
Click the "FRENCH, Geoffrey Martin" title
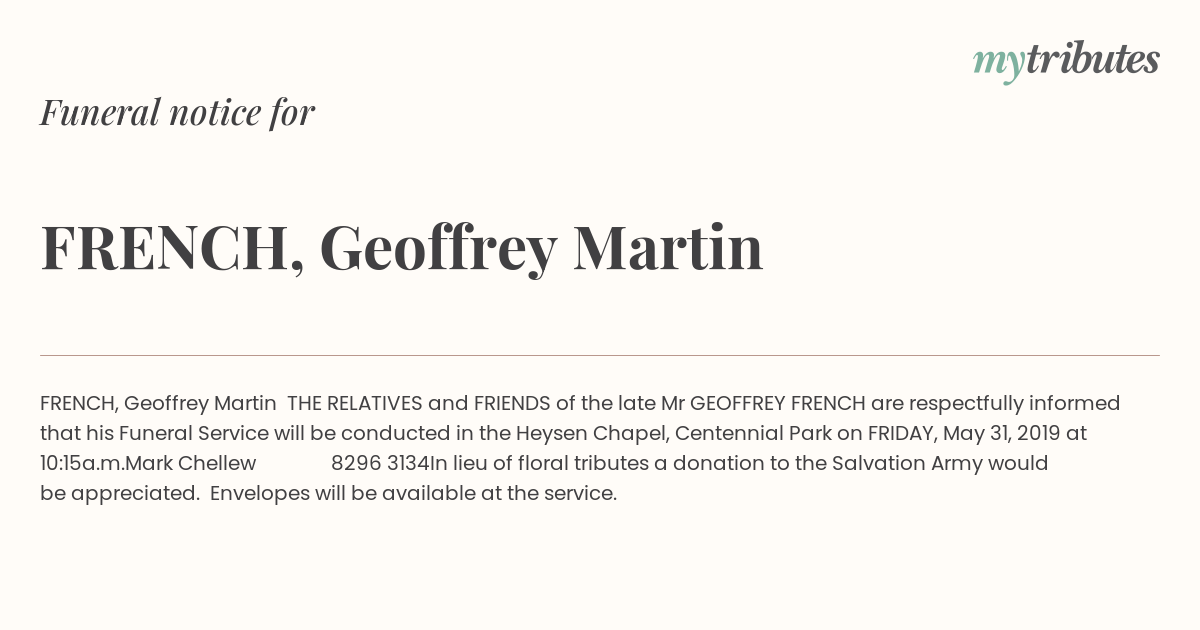tap(402, 248)
